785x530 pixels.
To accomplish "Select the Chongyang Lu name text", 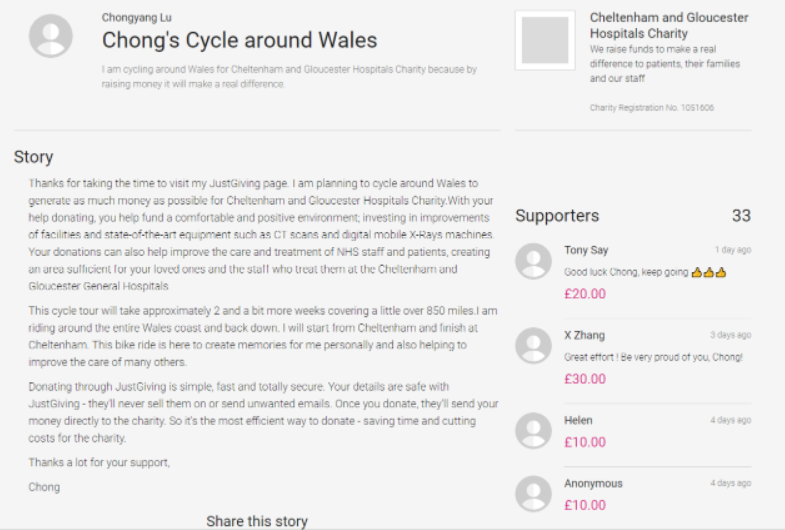I will click(x=137, y=17).
